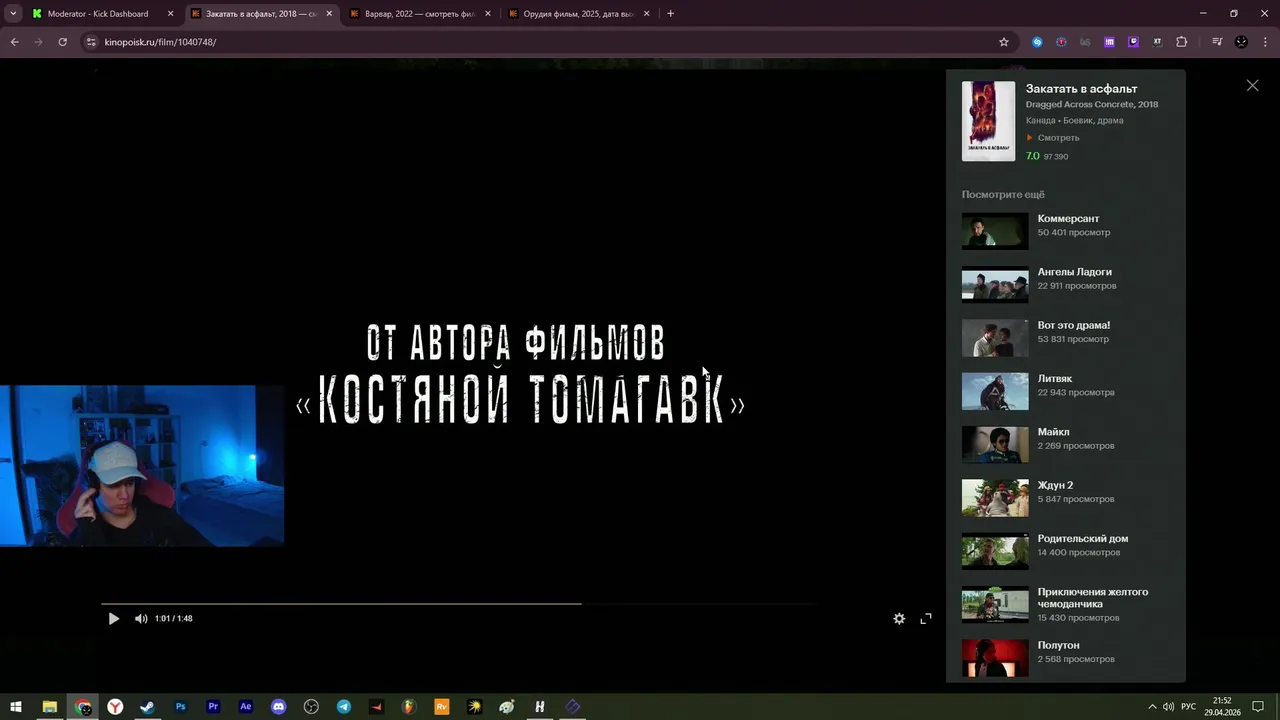
Task: Open the purple Twitch extension
Action: click(x=1133, y=42)
